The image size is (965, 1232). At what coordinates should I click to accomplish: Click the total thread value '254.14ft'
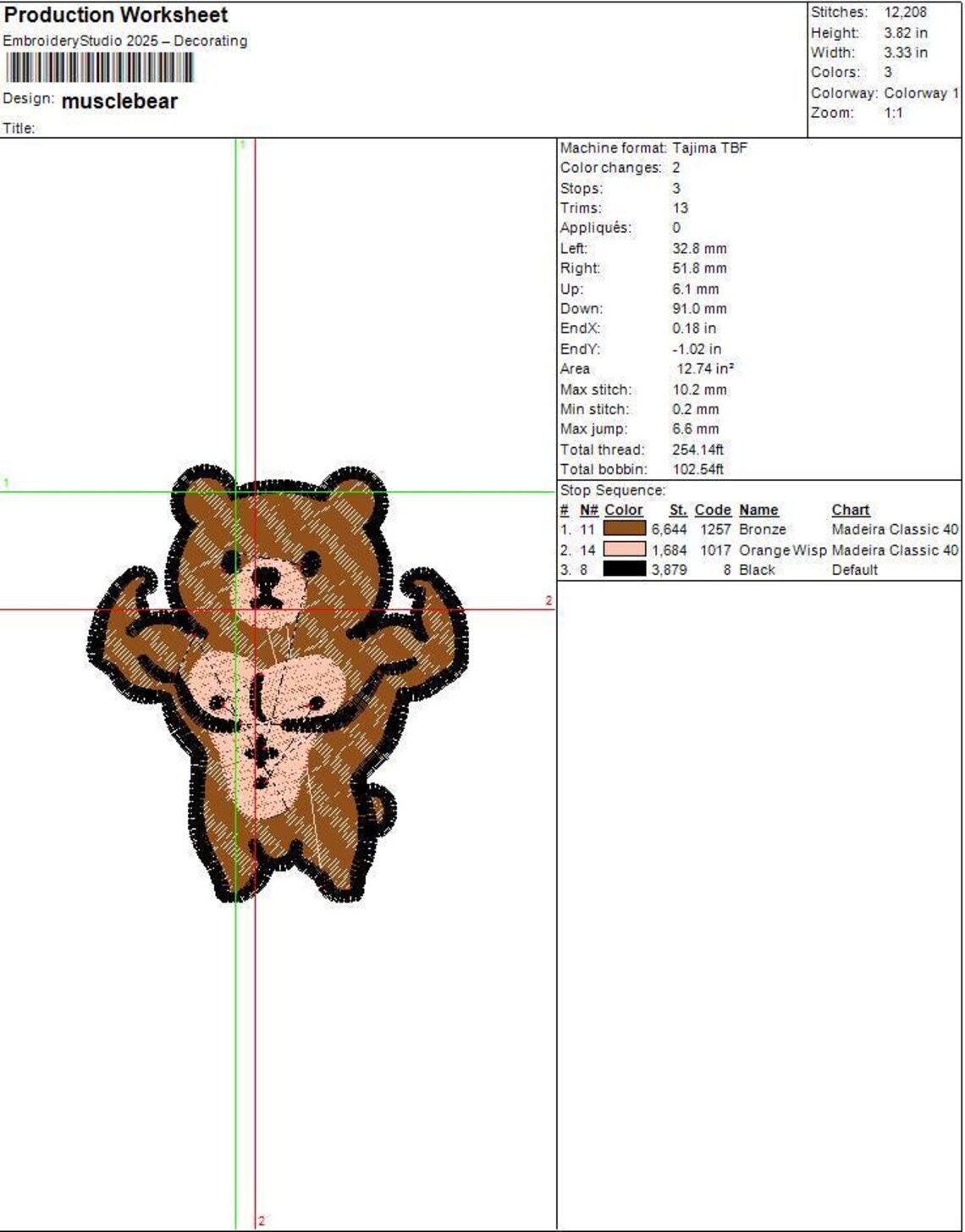tap(698, 450)
